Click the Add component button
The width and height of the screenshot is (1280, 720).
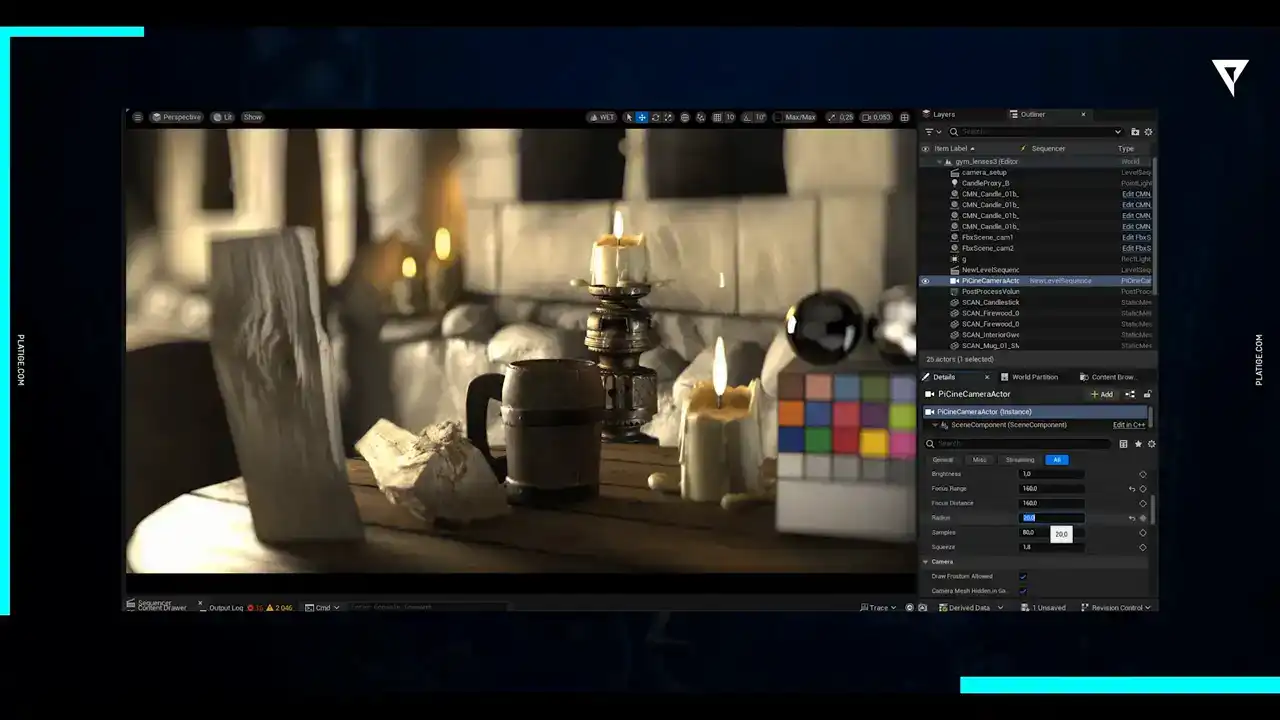[1101, 394]
